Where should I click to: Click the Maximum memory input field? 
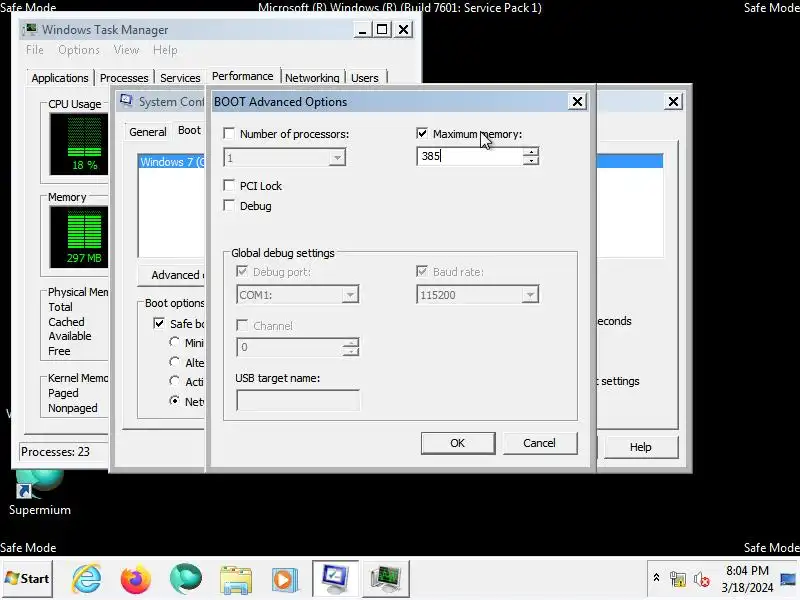click(x=470, y=156)
